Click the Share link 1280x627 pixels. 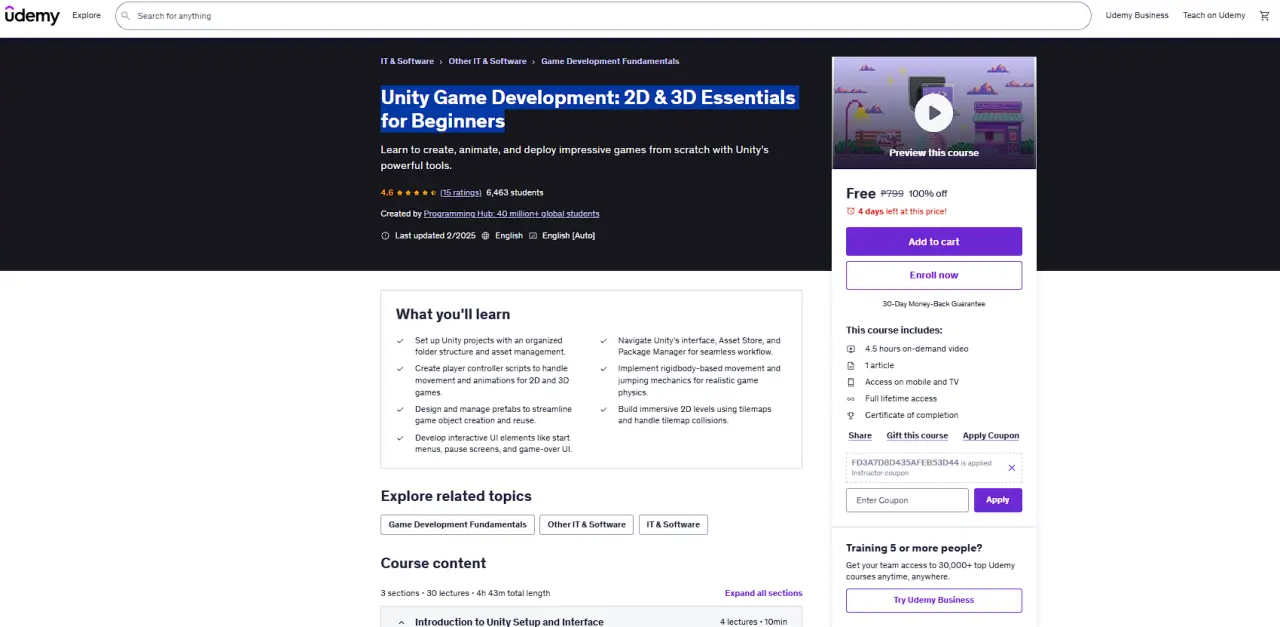pos(860,436)
